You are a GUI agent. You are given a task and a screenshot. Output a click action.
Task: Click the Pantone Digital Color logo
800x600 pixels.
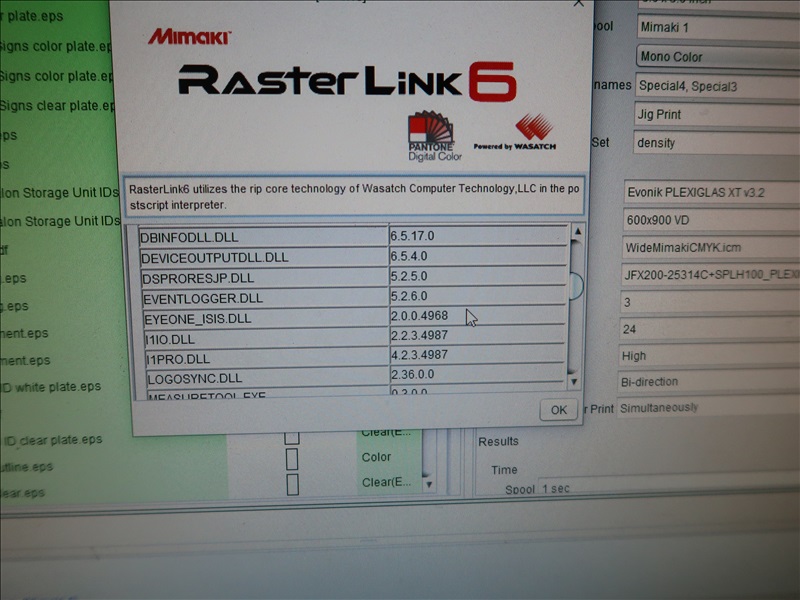[x=430, y=137]
